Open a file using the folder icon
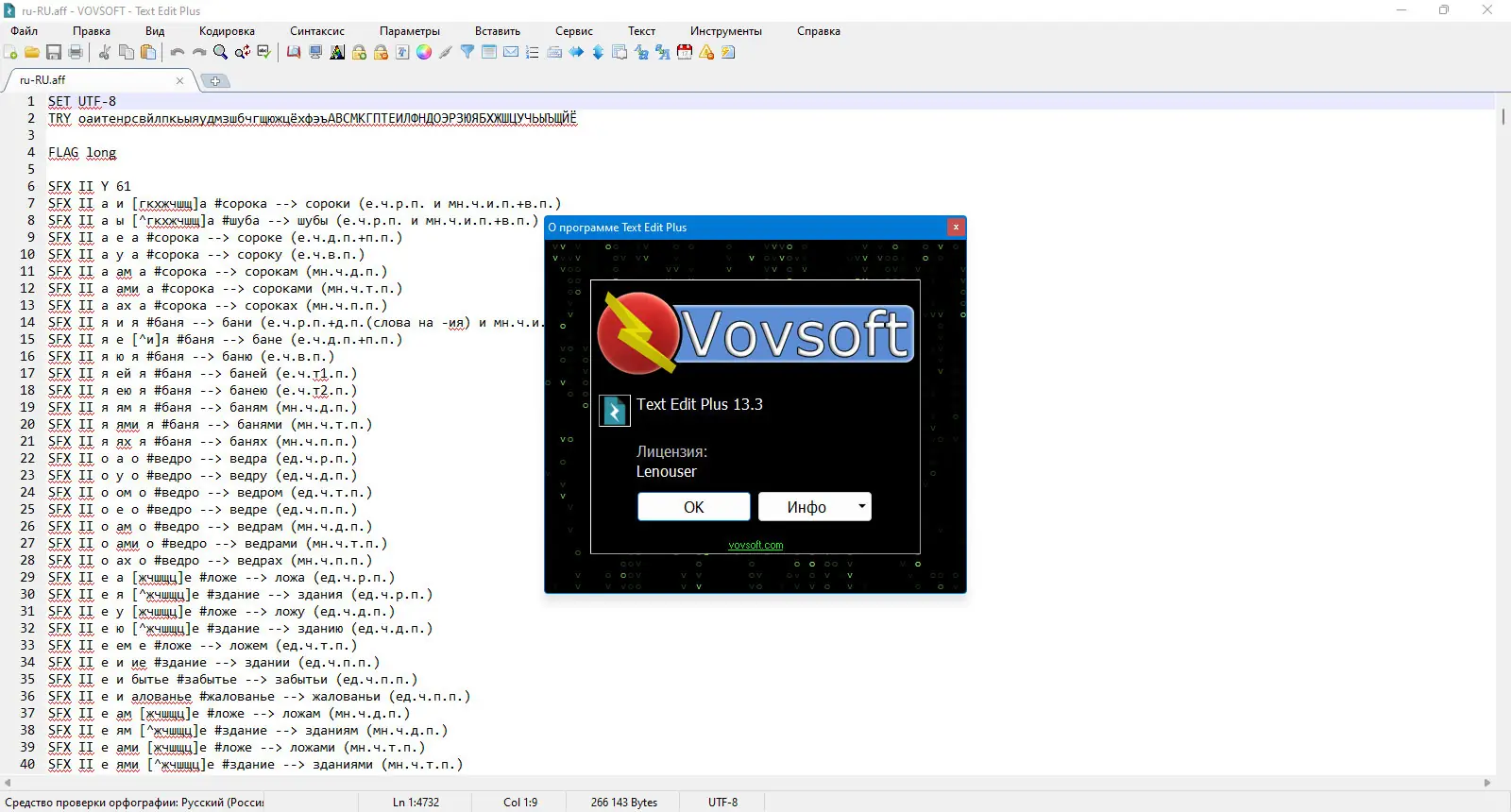The height and width of the screenshot is (812, 1511). (x=32, y=53)
